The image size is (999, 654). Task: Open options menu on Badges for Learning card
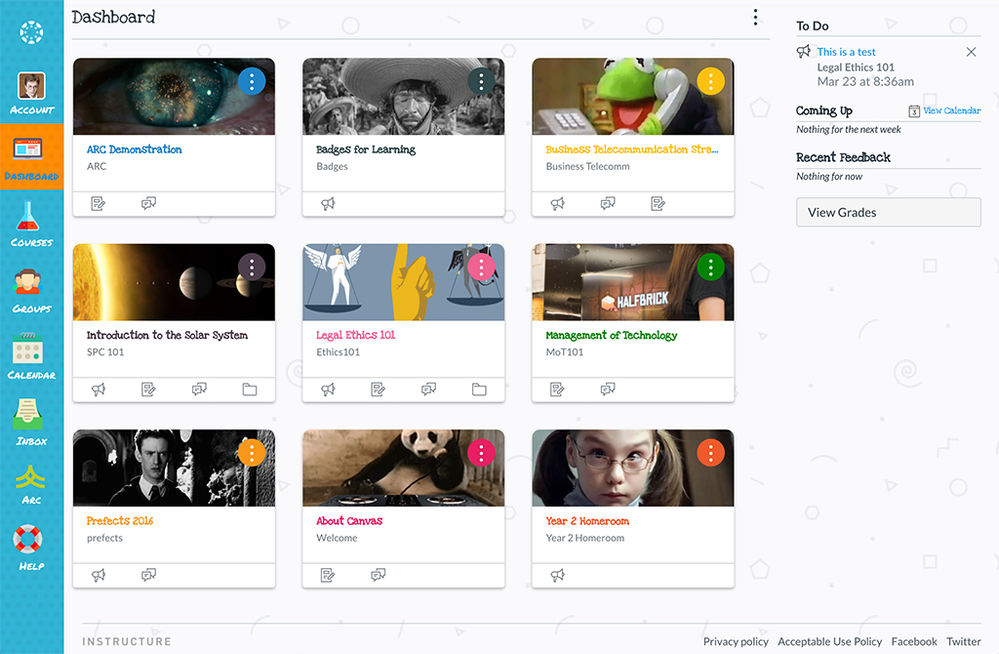481,82
